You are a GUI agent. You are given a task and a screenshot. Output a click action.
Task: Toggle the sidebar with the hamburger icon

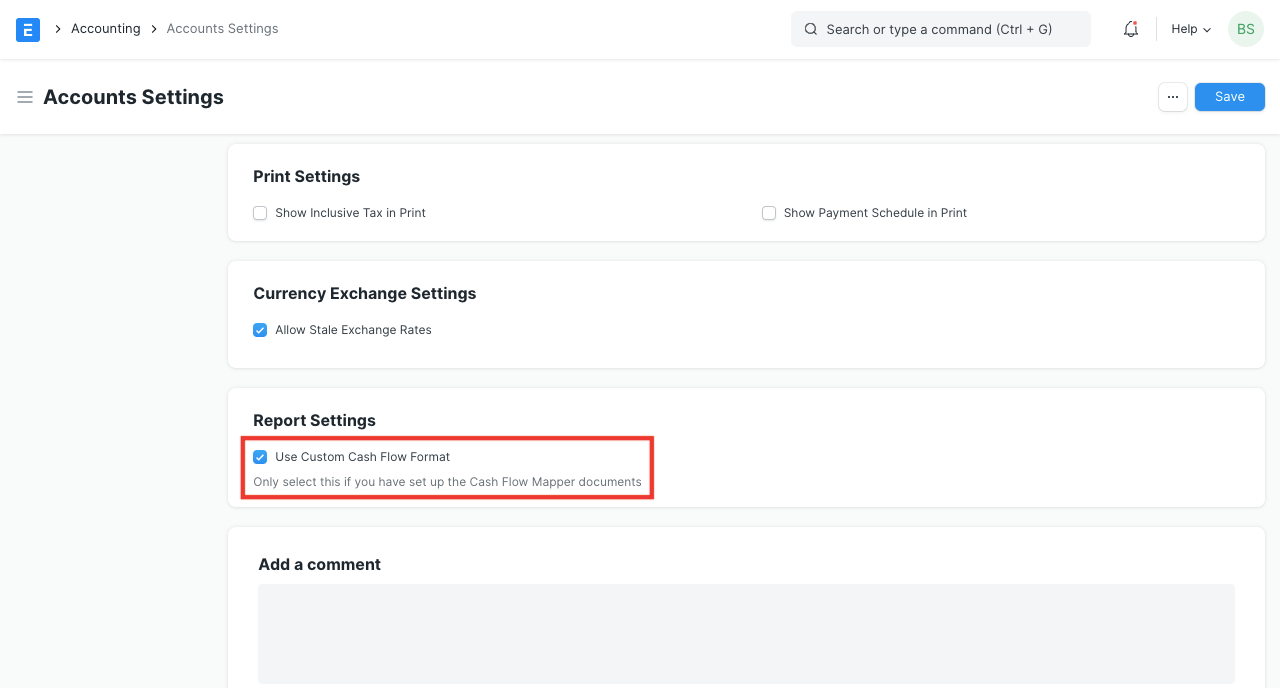pos(25,97)
